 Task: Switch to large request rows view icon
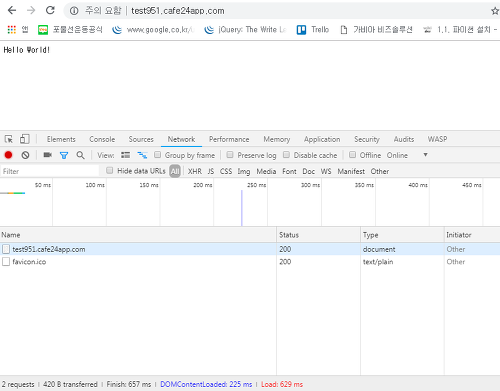click(x=125, y=155)
